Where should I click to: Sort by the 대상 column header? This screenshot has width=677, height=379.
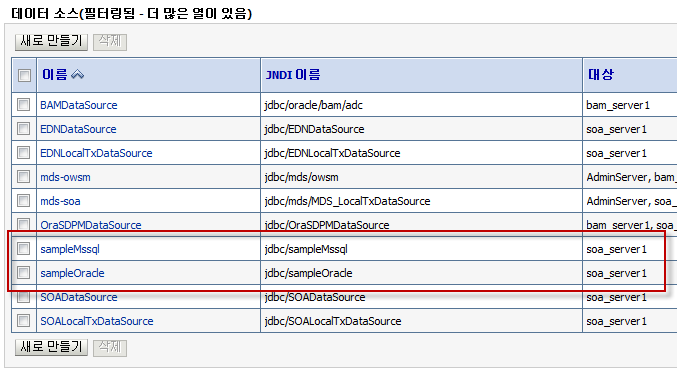(x=601, y=75)
